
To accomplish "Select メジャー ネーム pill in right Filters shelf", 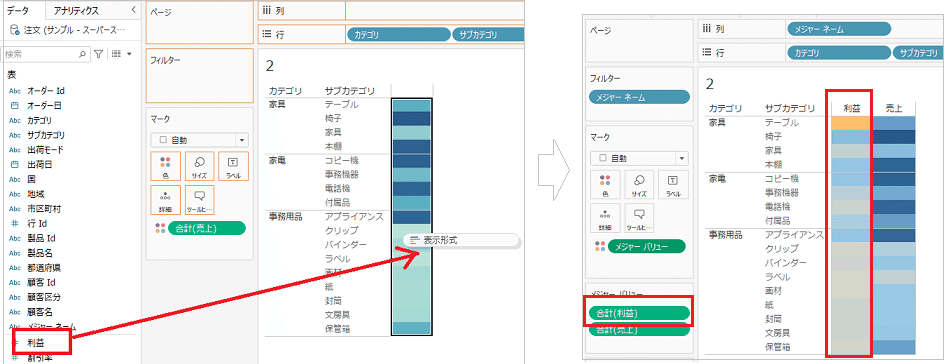I will 639,97.
